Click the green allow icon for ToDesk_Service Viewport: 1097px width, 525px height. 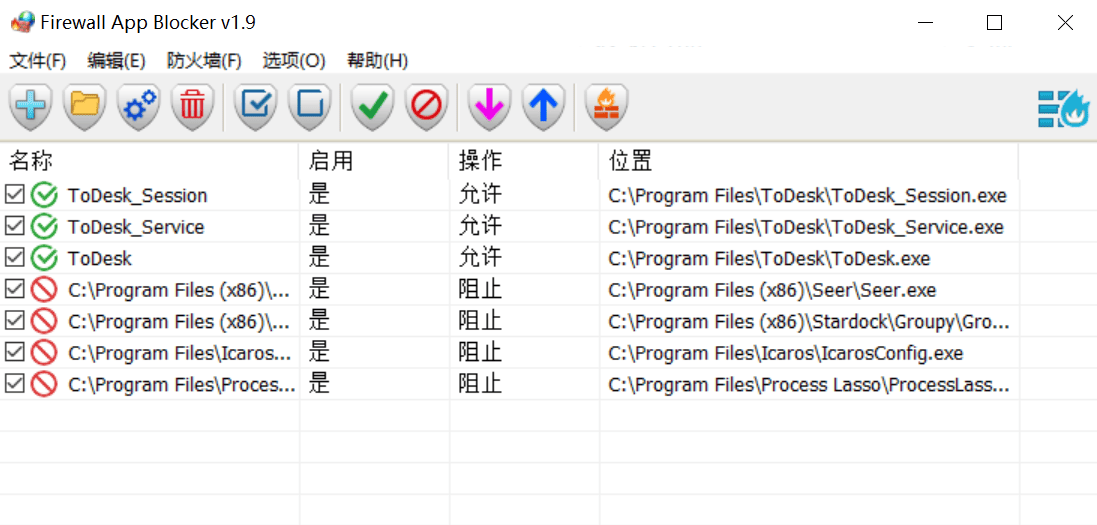[x=44, y=227]
